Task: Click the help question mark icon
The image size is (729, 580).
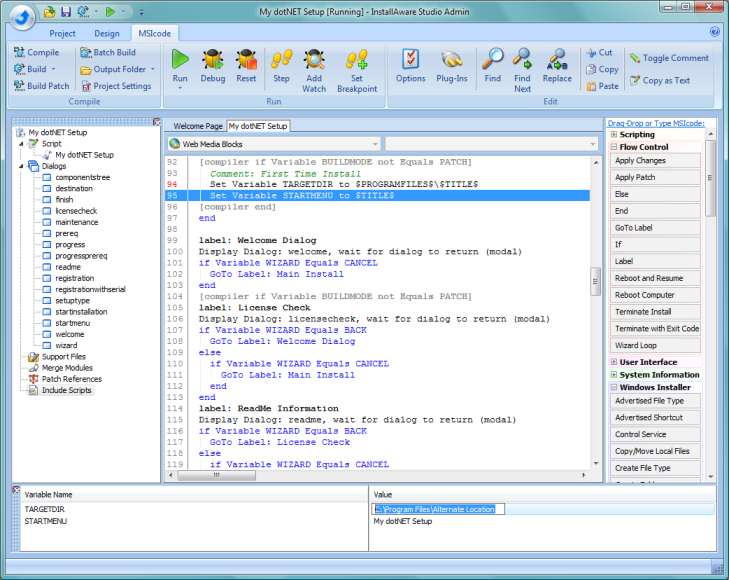Action: tap(715, 32)
